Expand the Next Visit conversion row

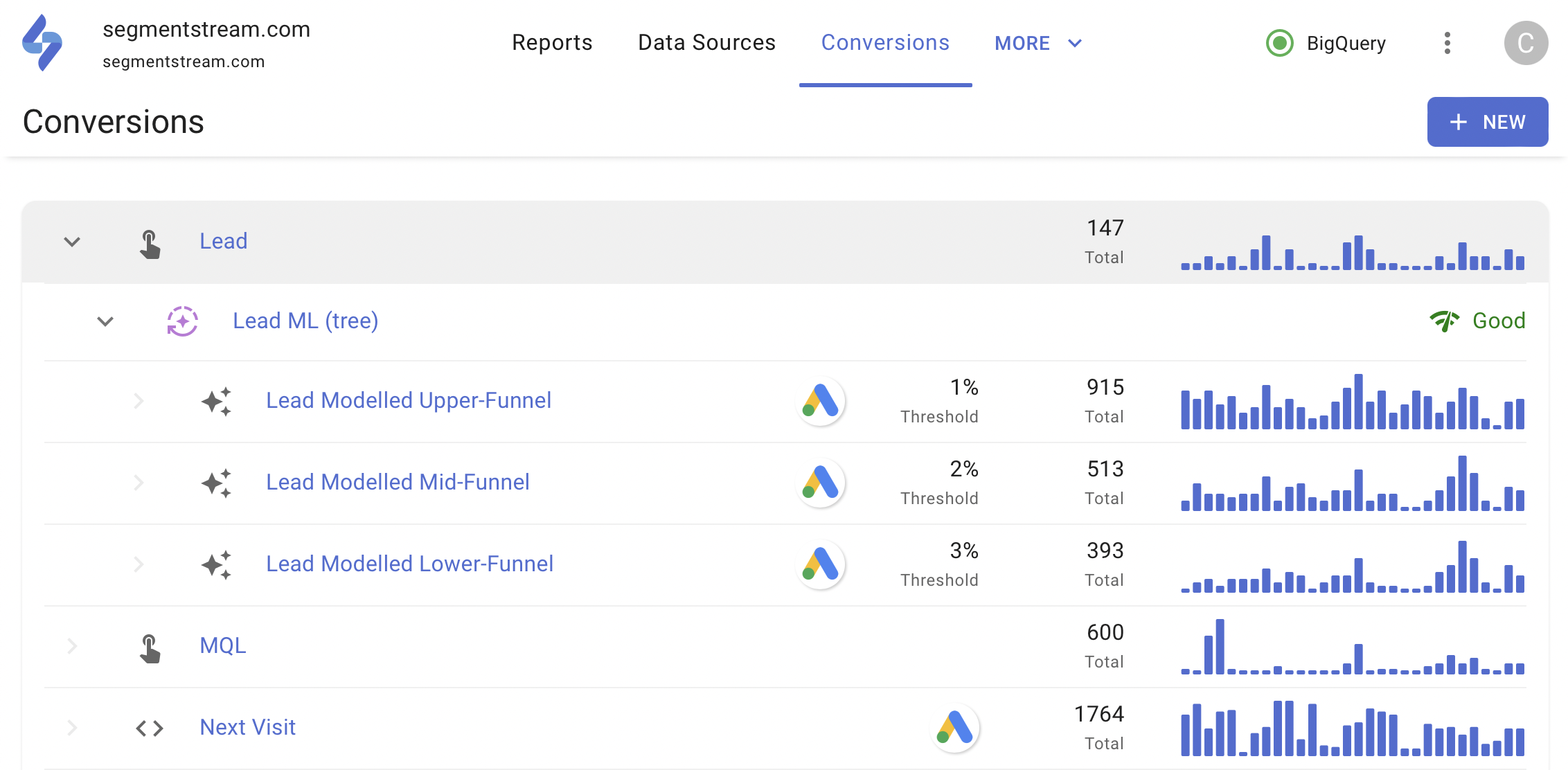[x=72, y=728]
